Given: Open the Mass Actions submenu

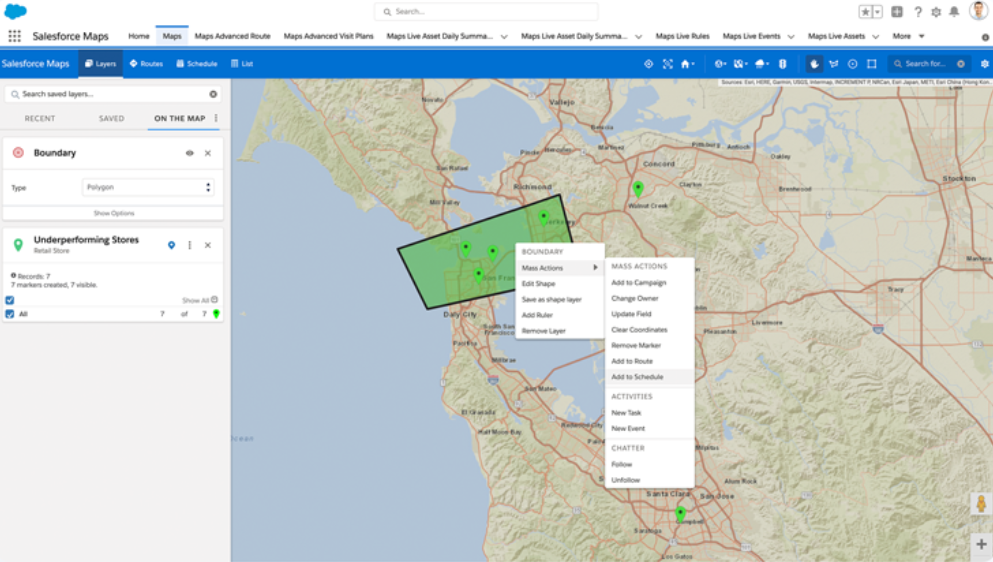Looking at the screenshot, I should (559, 268).
